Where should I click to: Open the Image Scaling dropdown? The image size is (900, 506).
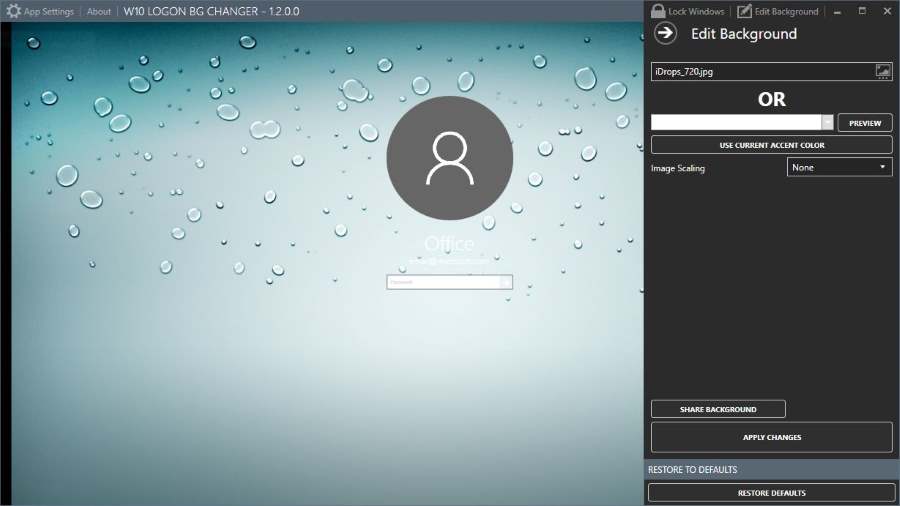tap(839, 167)
